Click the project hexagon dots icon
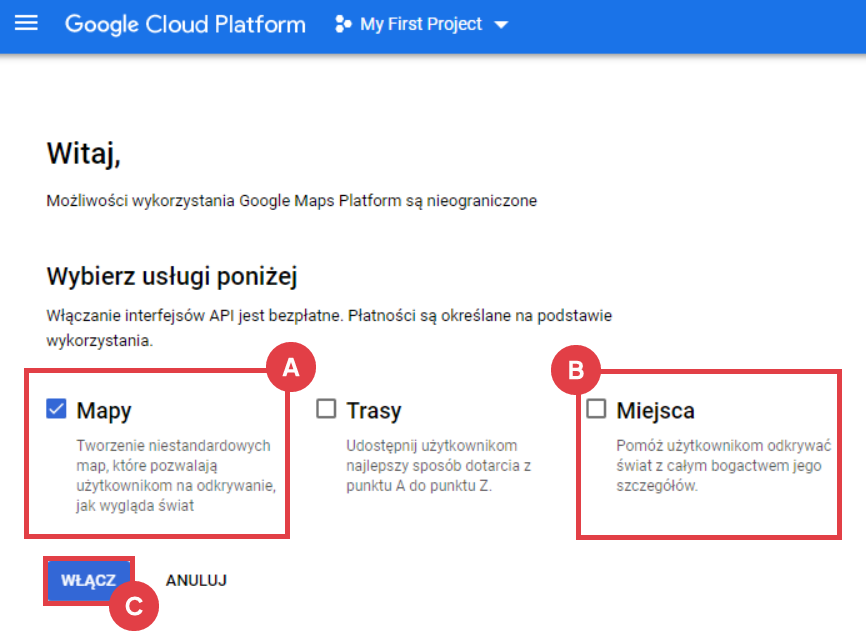 click(x=343, y=24)
